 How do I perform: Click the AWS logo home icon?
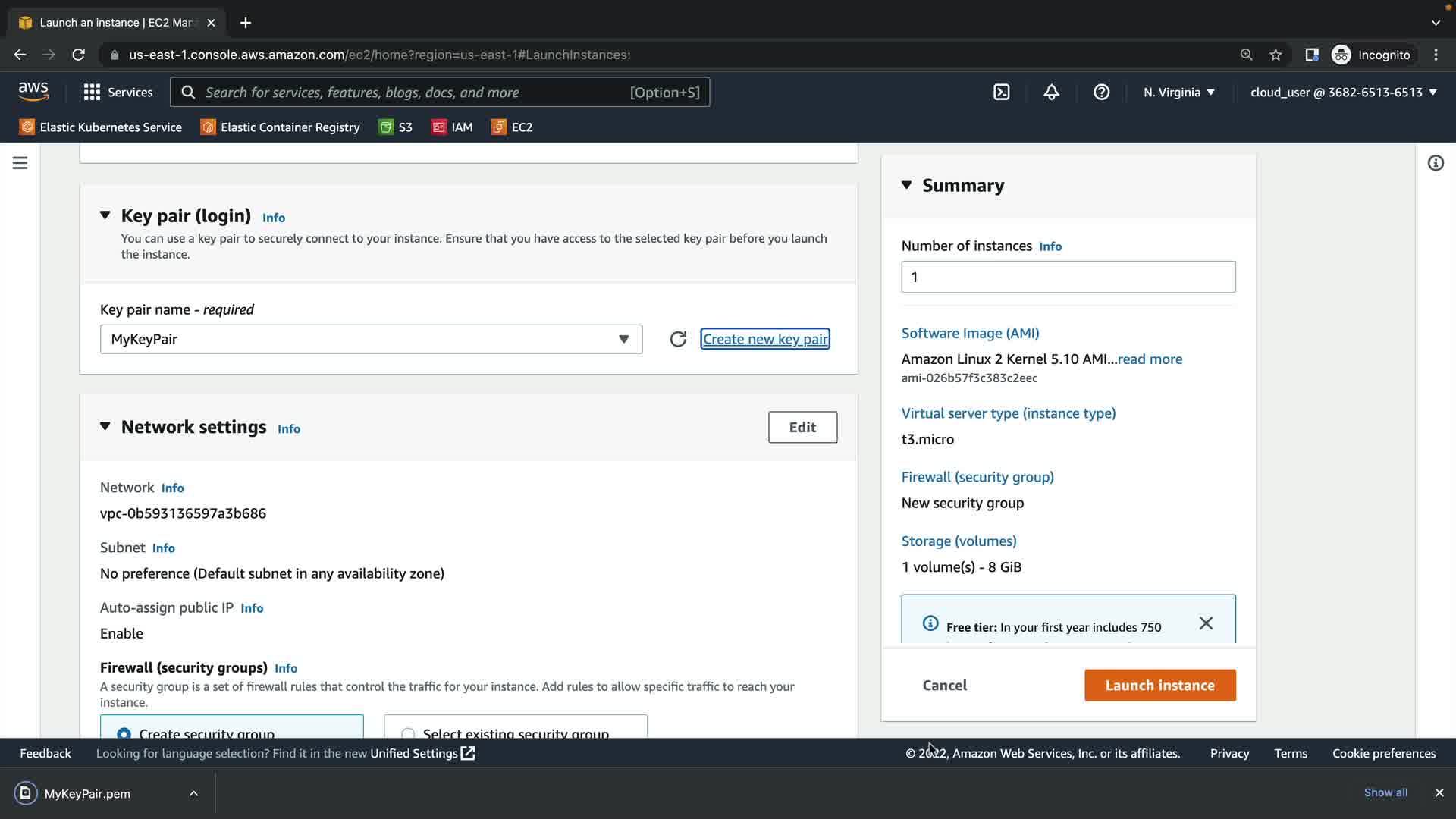(33, 91)
